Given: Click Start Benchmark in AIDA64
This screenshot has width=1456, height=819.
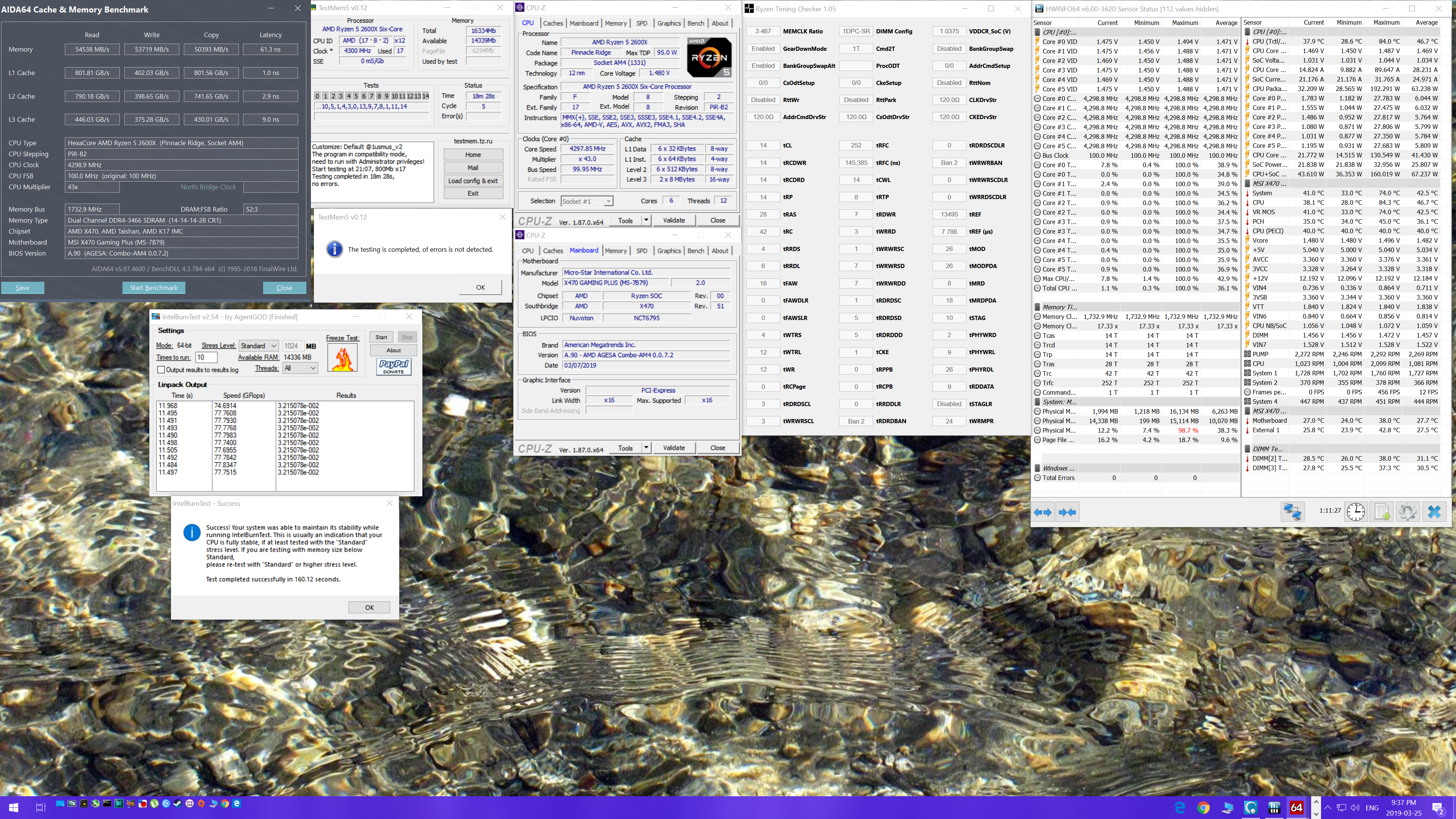Looking at the screenshot, I should coord(153,288).
